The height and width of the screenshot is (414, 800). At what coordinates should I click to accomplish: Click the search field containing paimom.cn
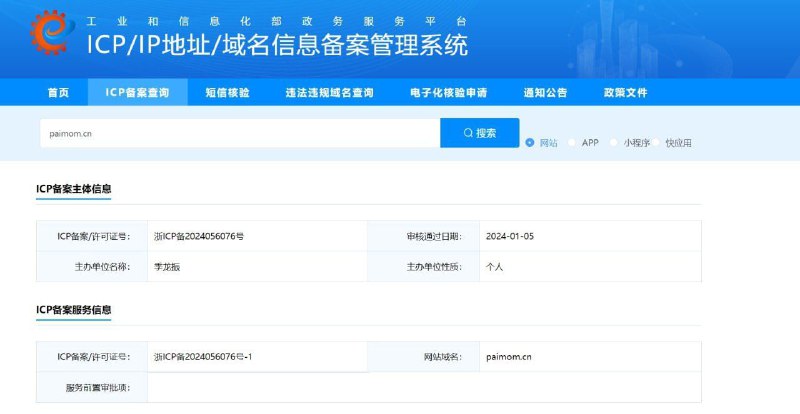(x=240, y=133)
